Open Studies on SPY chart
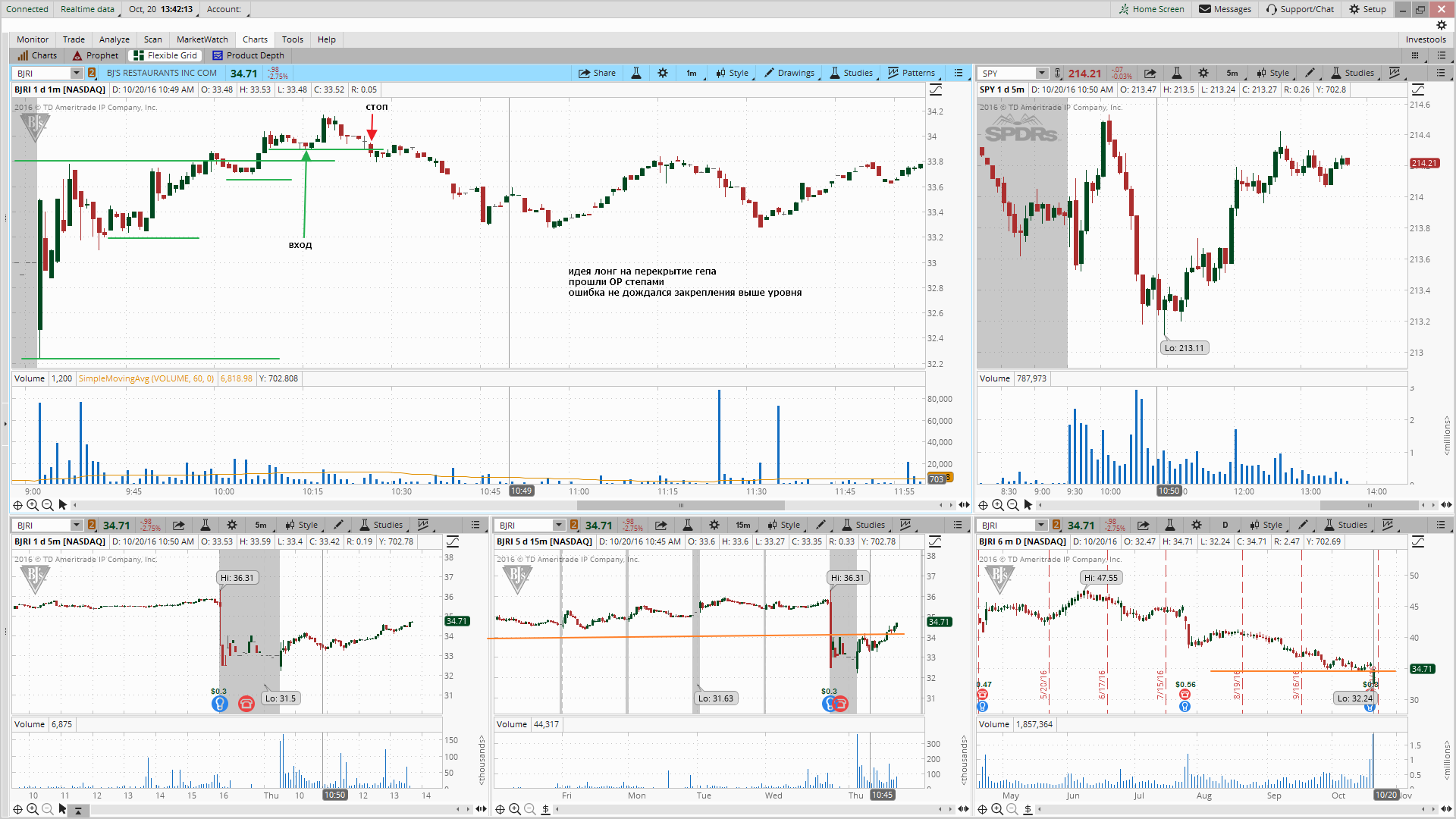 1352,74
